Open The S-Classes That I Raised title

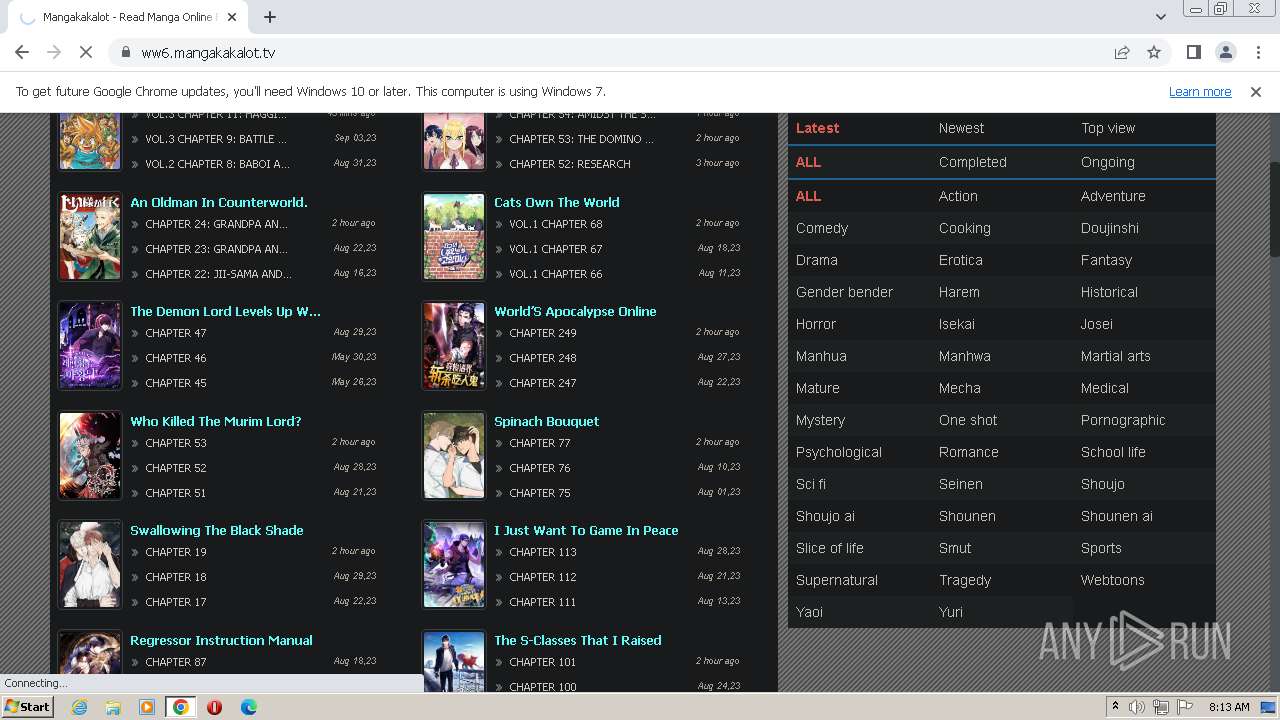coord(577,640)
